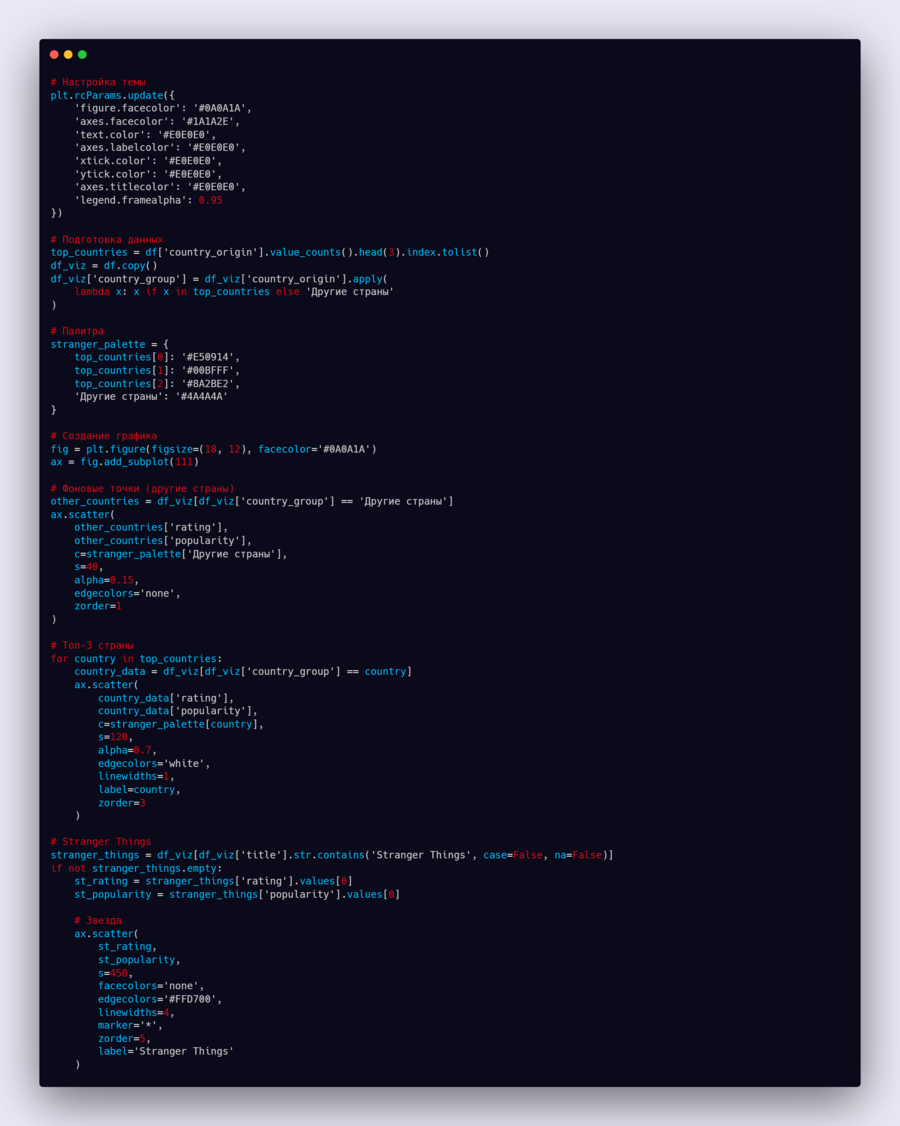The height and width of the screenshot is (1126, 900).
Task: Click the top_countries[0] color '#E50914' line
Action: click(x=157, y=357)
